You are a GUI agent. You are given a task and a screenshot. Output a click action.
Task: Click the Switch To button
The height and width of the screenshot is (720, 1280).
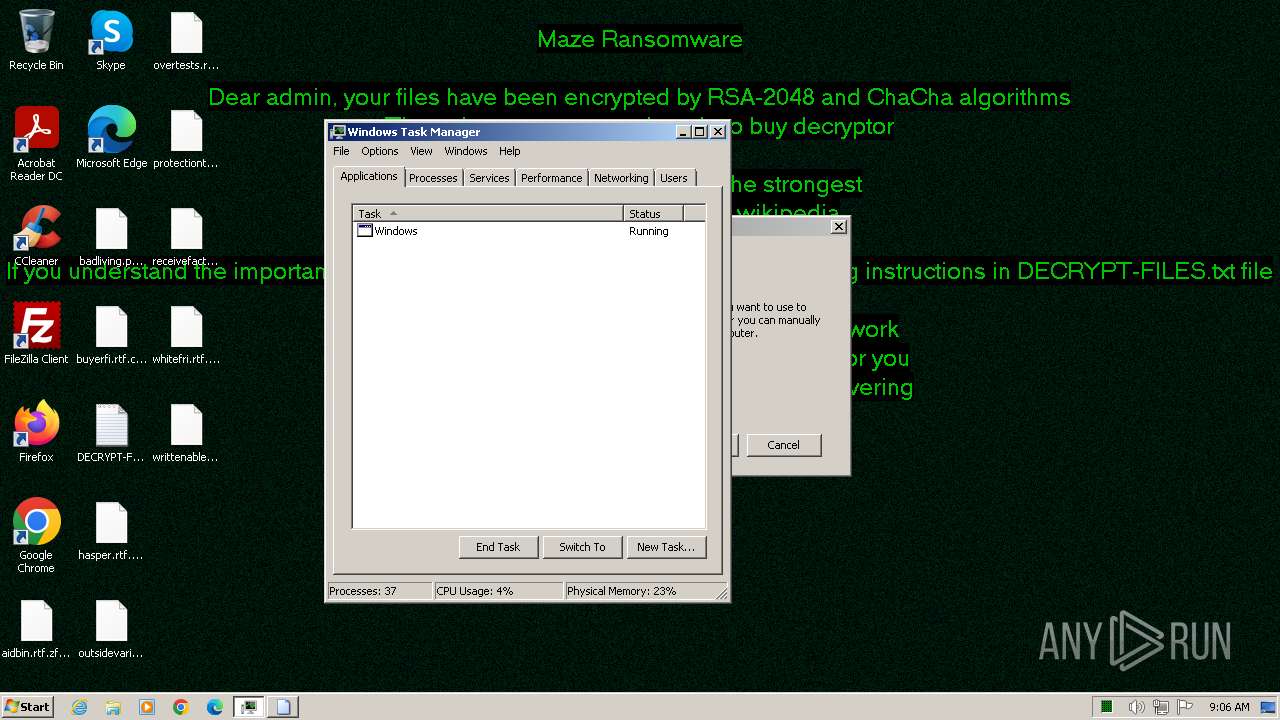[582, 547]
